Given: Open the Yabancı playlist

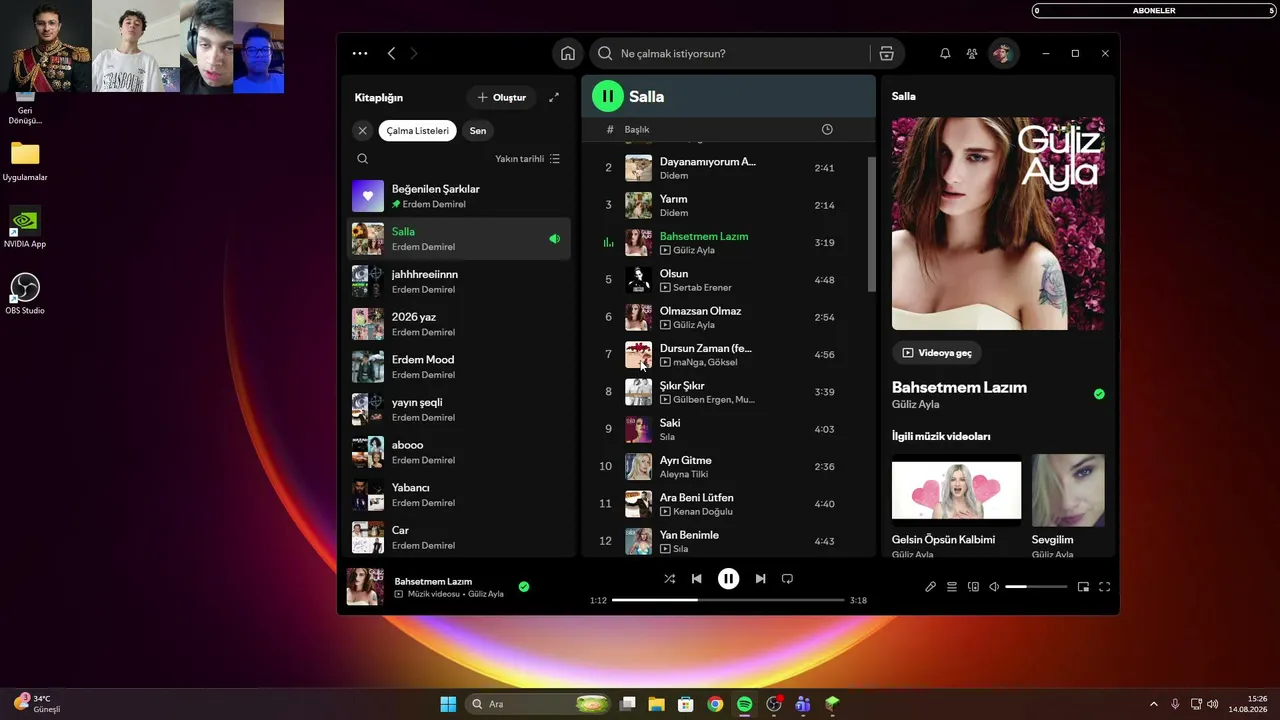Looking at the screenshot, I should [x=459, y=495].
